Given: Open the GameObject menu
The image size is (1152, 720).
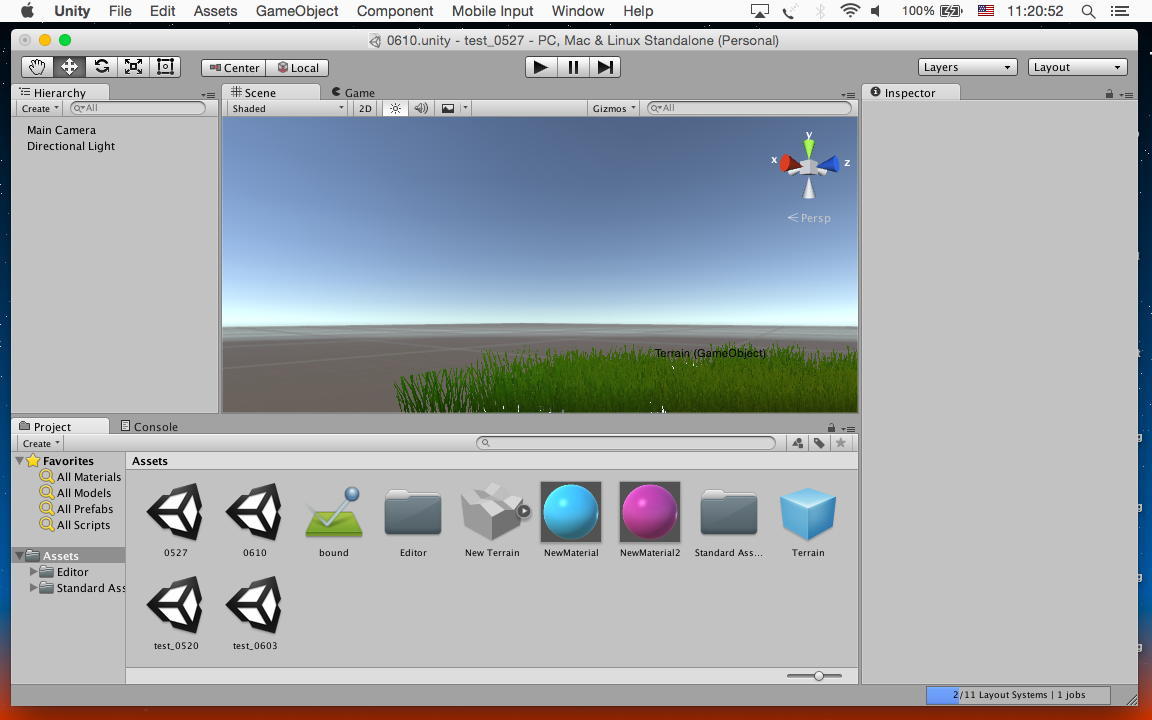Looking at the screenshot, I should click(297, 11).
